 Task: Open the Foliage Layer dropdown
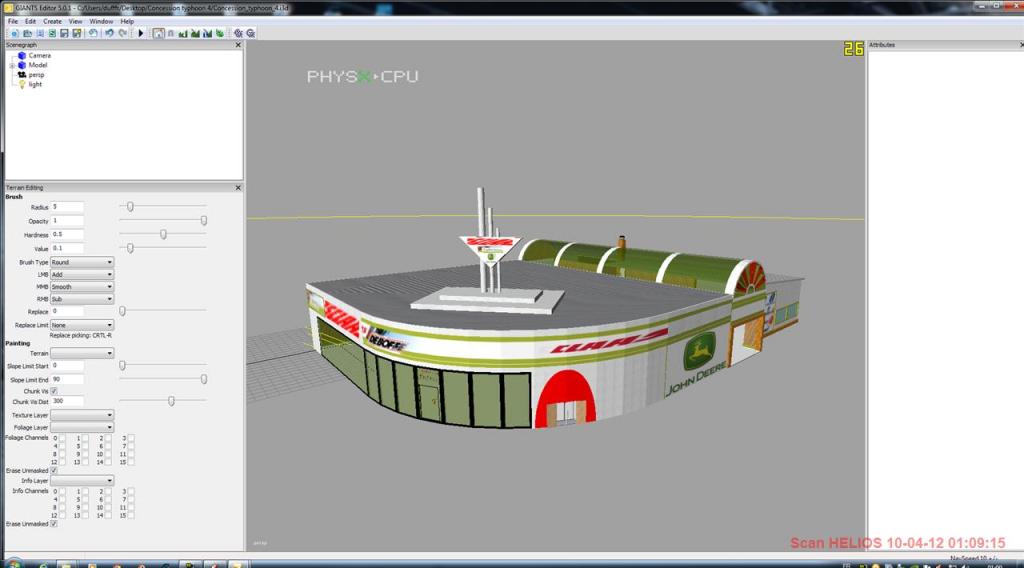tap(82, 428)
